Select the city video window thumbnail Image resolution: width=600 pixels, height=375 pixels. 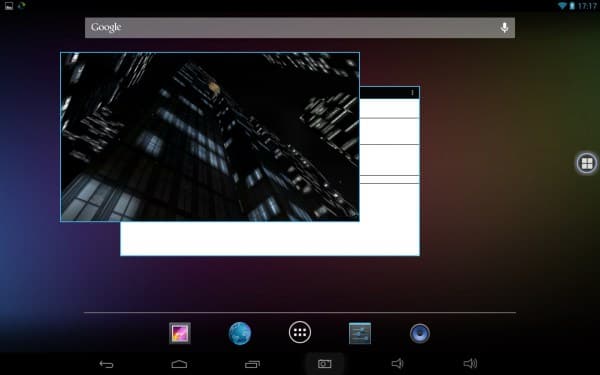coord(210,137)
